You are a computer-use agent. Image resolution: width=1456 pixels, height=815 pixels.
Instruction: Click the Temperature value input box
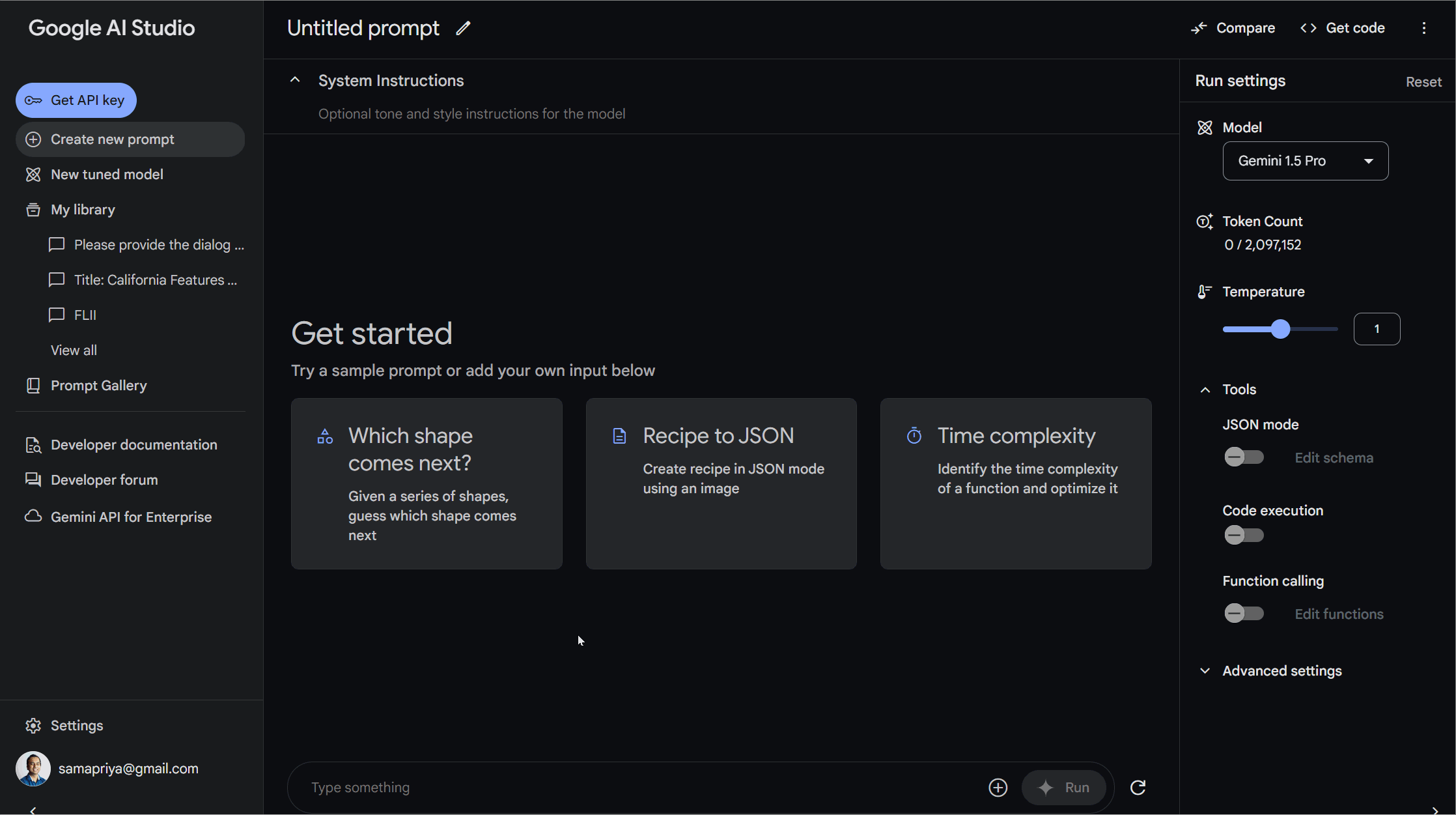coord(1377,329)
